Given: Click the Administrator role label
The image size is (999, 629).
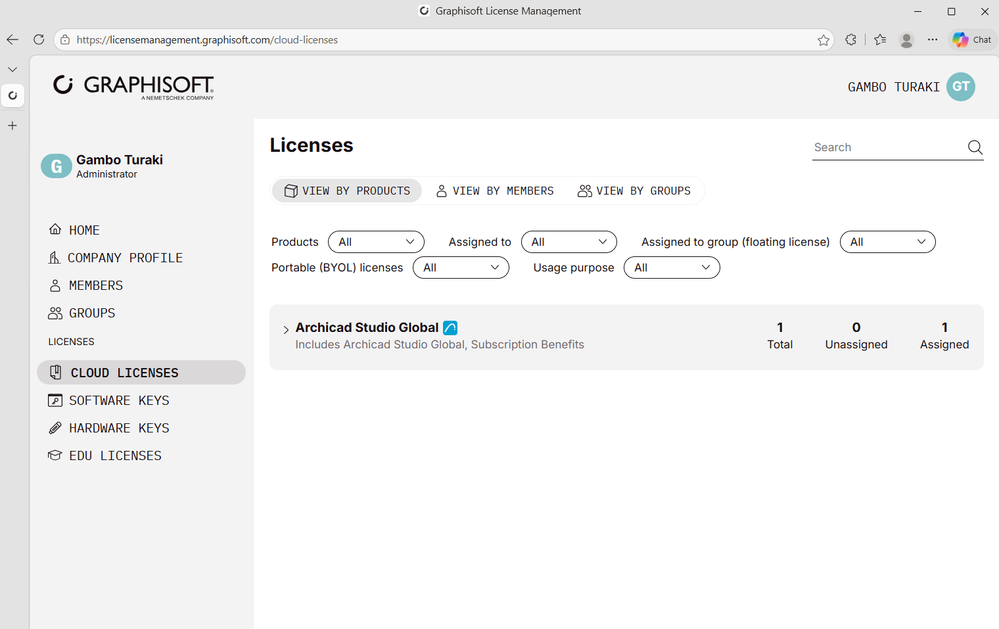Looking at the screenshot, I should coord(106,174).
